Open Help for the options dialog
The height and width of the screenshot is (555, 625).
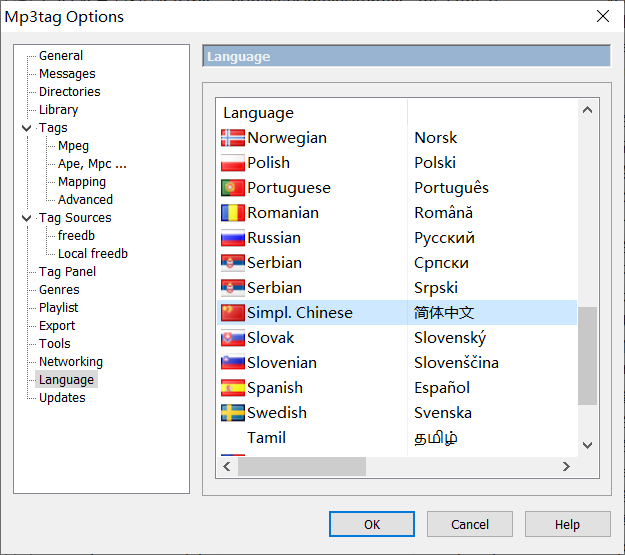tap(567, 524)
